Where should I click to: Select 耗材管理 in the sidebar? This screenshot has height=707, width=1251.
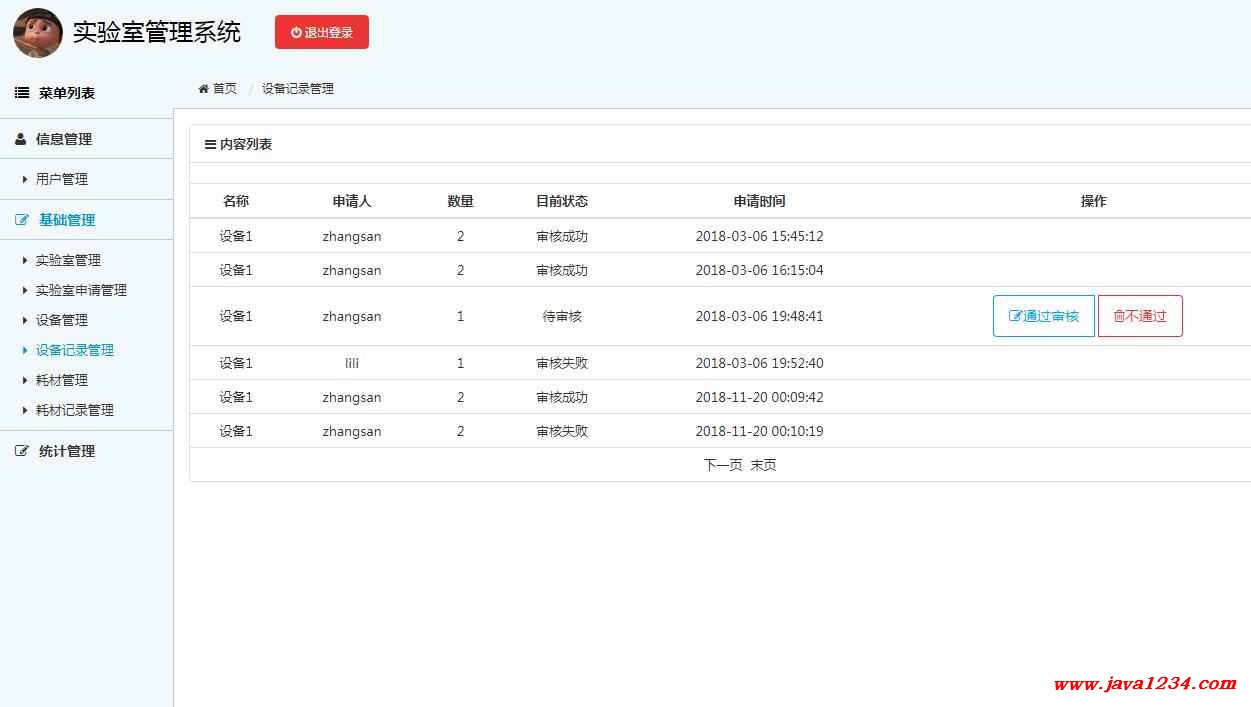tap(62, 380)
